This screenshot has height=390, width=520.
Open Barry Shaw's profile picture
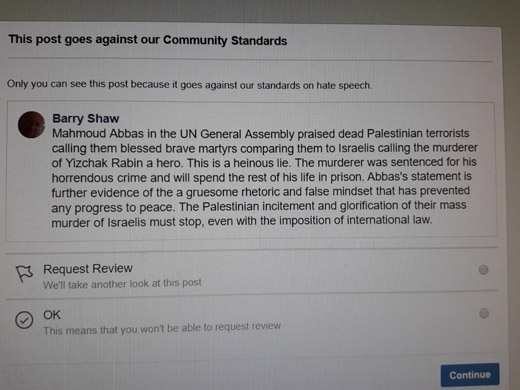[31, 125]
